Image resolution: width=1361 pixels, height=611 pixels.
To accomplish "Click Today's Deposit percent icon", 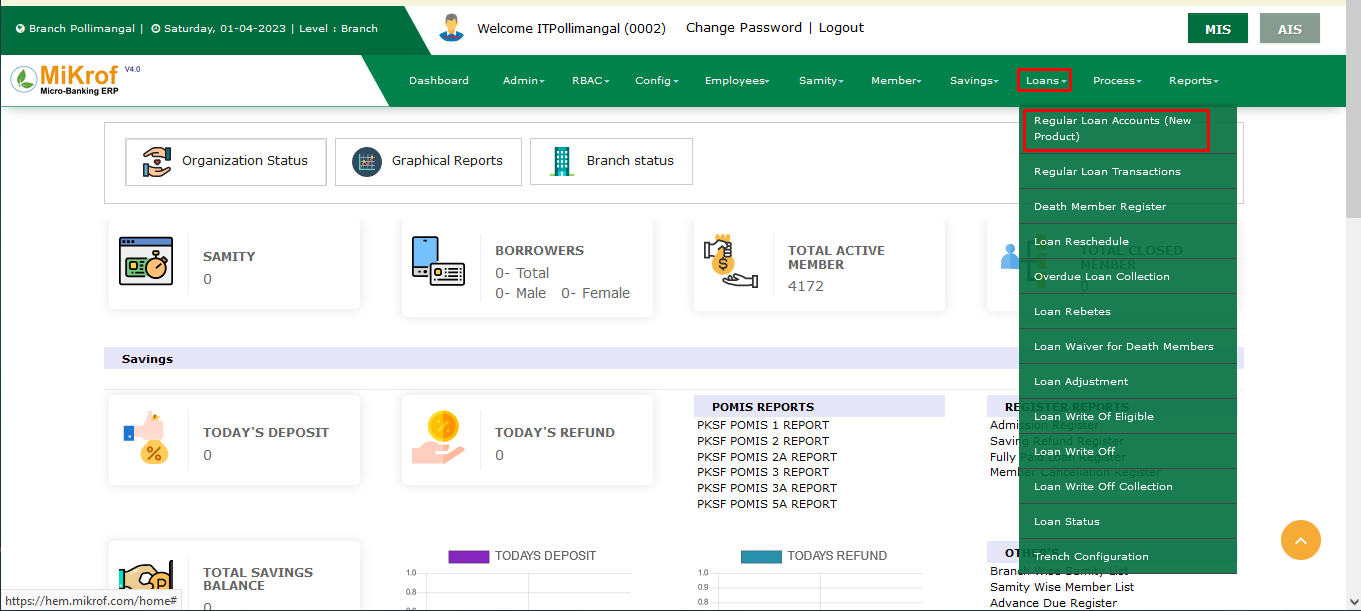I will click(x=146, y=438).
